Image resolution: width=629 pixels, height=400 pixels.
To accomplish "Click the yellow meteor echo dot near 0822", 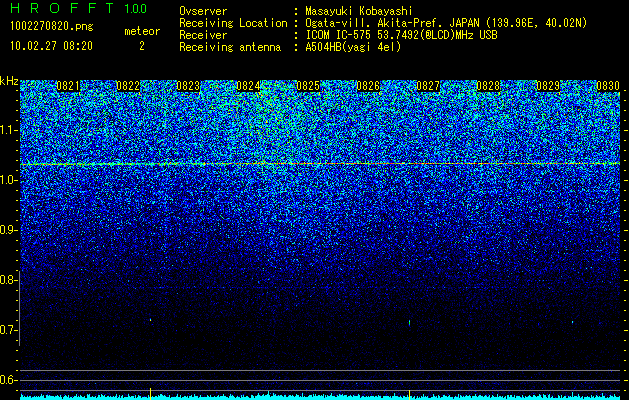I will click(x=150, y=320).
